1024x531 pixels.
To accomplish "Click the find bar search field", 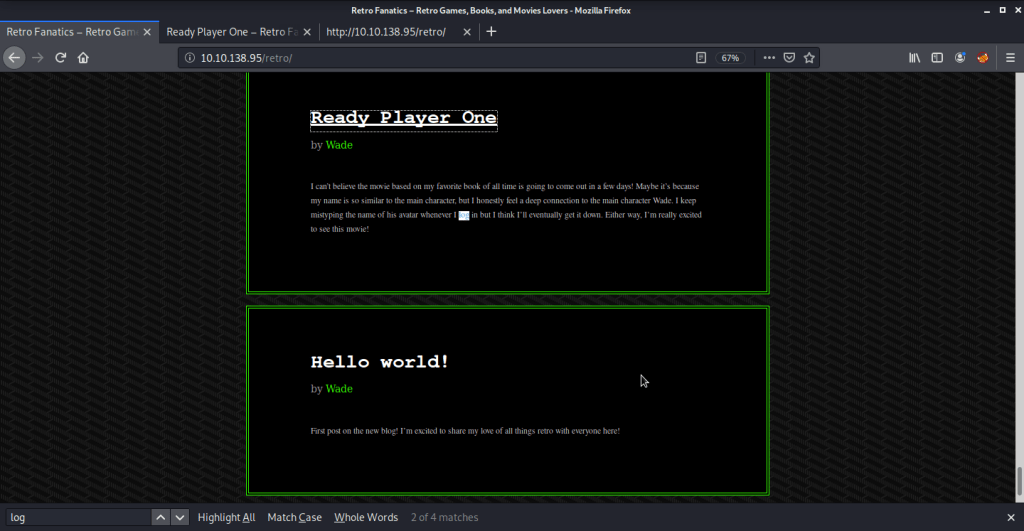I will pos(78,517).
